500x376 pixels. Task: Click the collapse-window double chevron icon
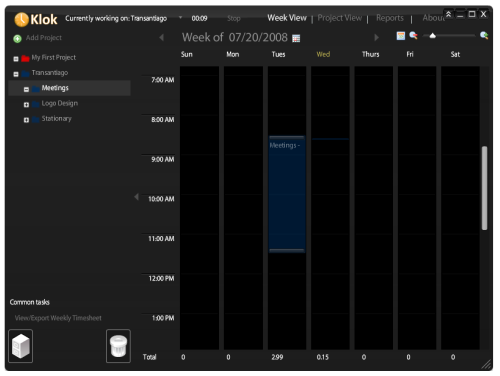(x=449, y=14)
